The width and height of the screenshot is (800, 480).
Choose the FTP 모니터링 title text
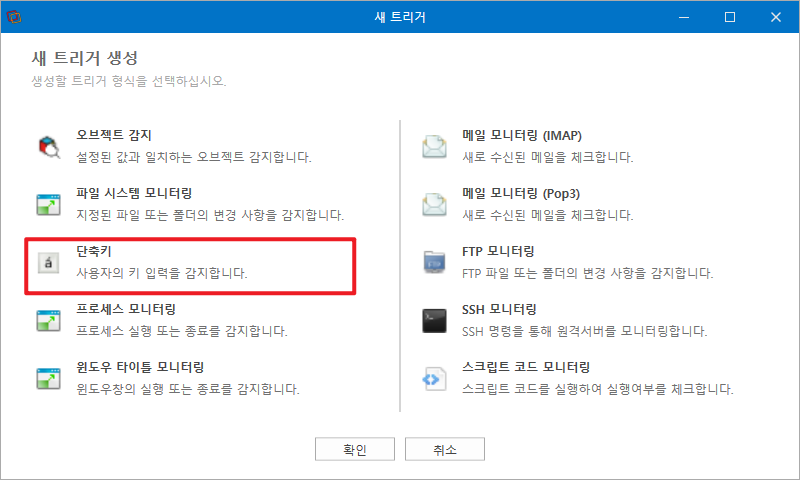tap(498, 251)
